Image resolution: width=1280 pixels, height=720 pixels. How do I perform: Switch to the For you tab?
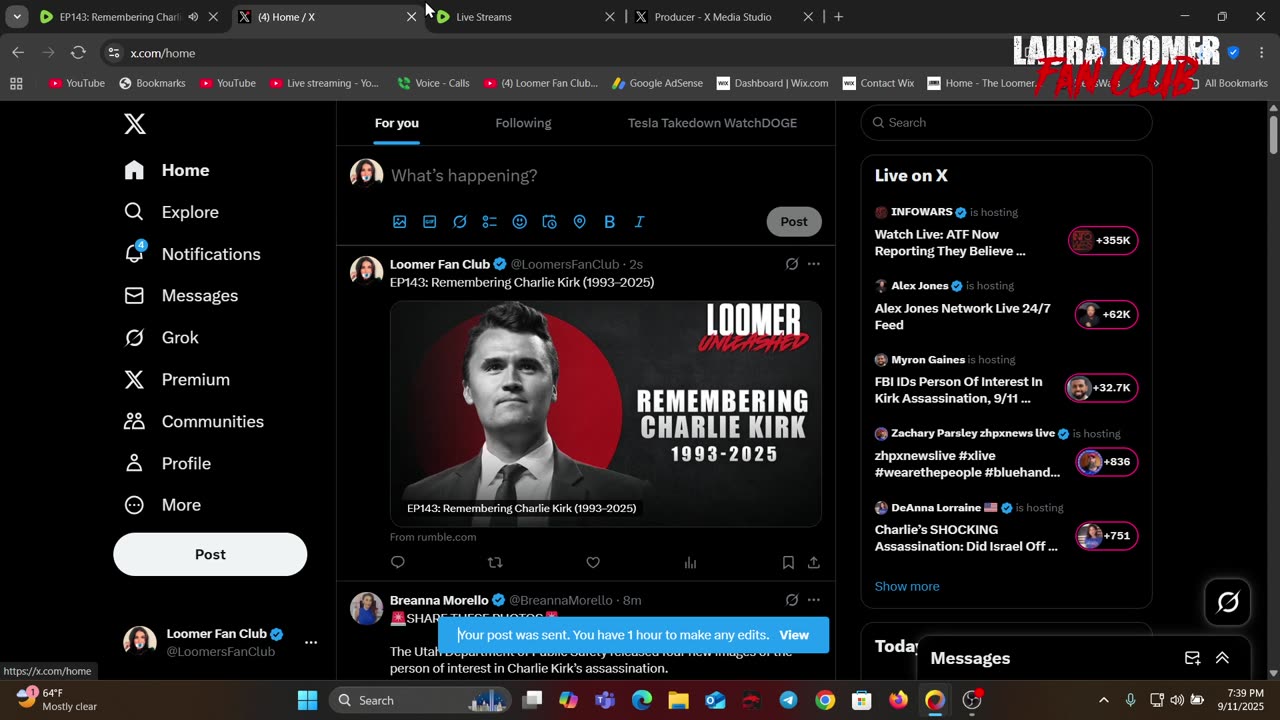coord(397,123)
